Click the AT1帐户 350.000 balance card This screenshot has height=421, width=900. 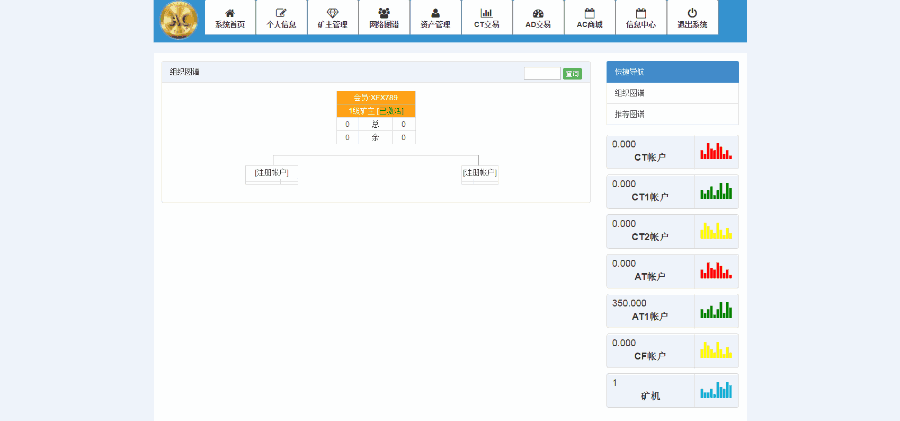point(650,310)
